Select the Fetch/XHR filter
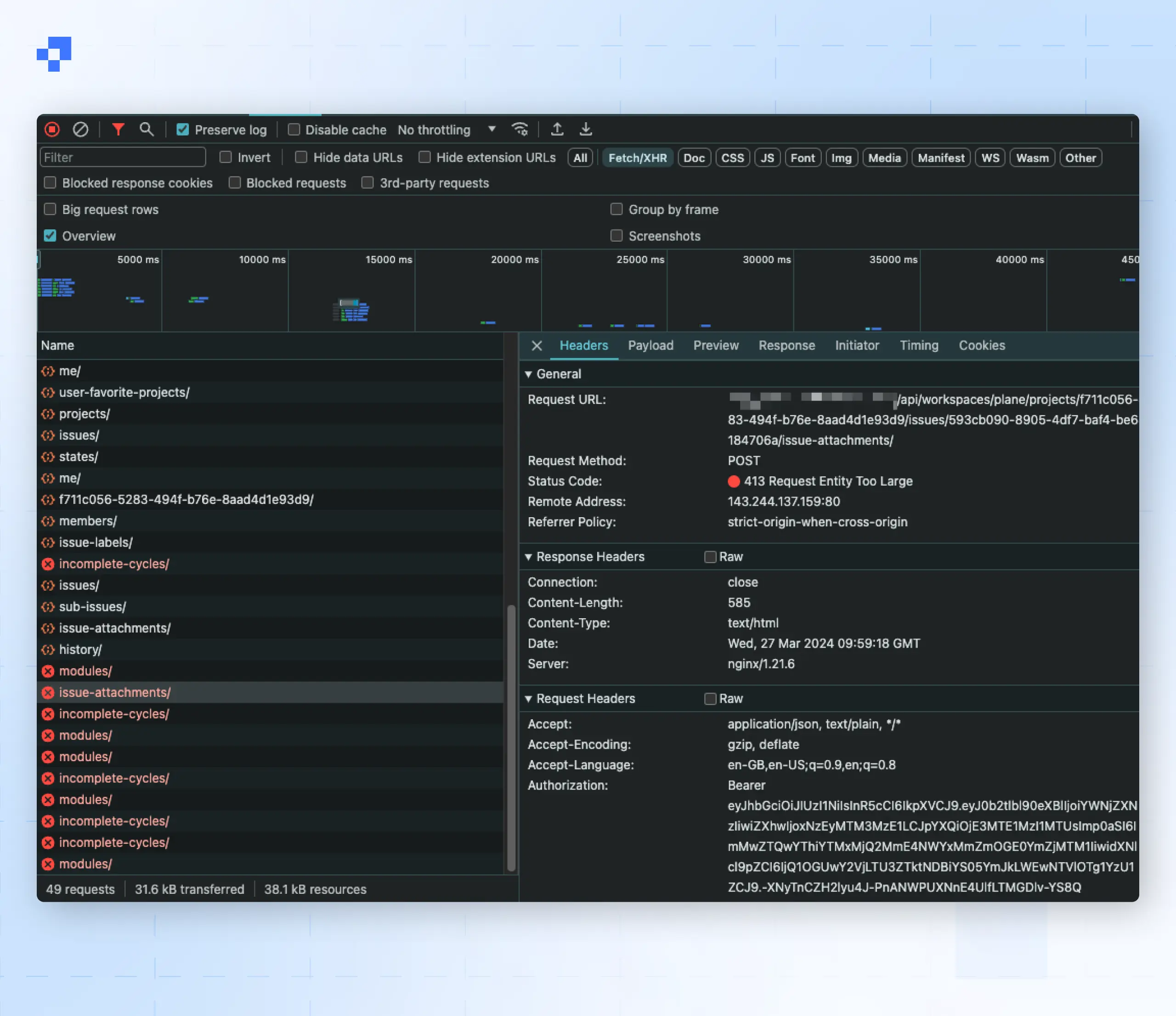This screenshot has width=1176, height=1016. point(637,157)
